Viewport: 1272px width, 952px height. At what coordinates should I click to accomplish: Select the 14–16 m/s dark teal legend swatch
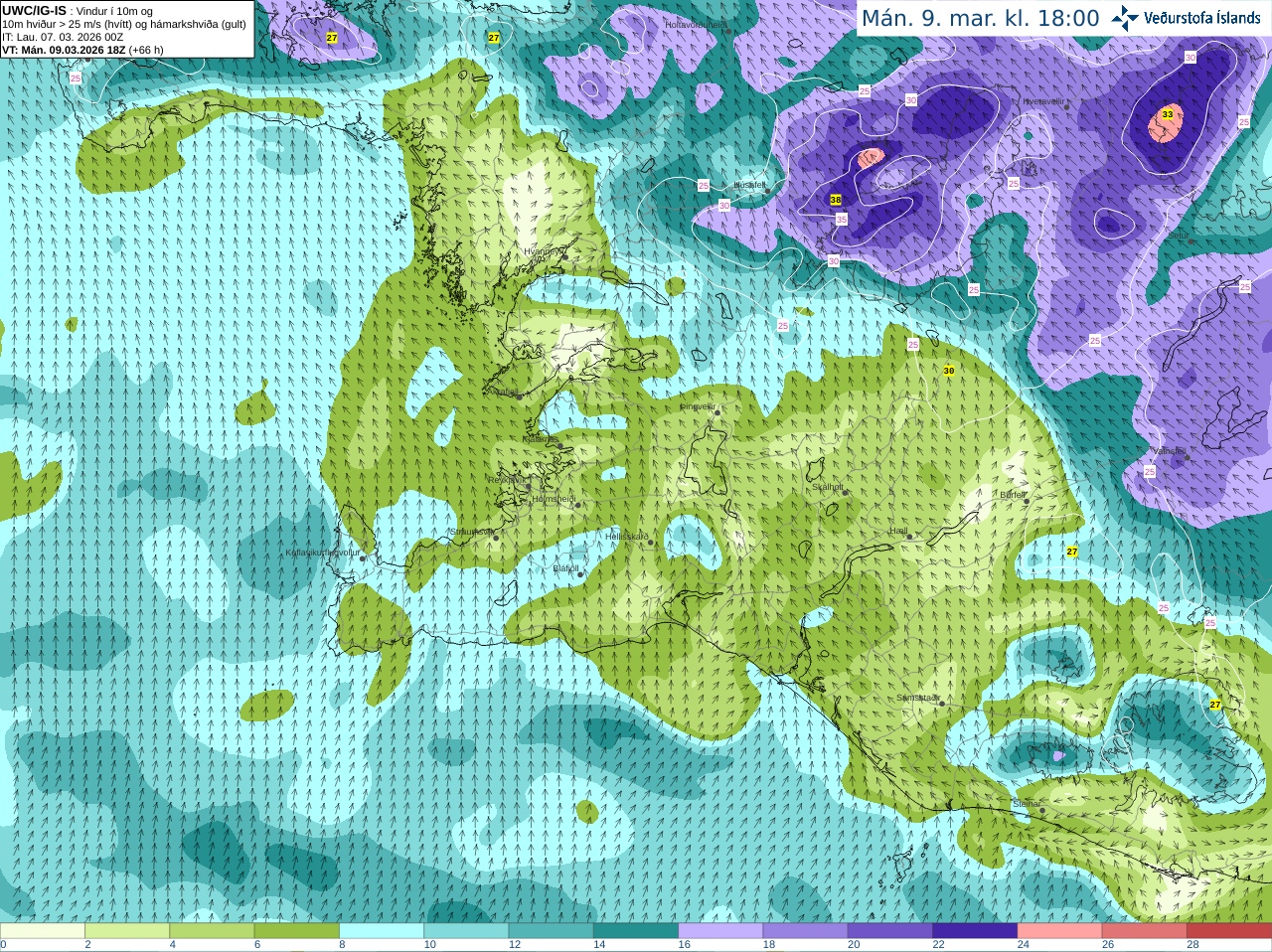pyautogui.click(x=636, y=931)
